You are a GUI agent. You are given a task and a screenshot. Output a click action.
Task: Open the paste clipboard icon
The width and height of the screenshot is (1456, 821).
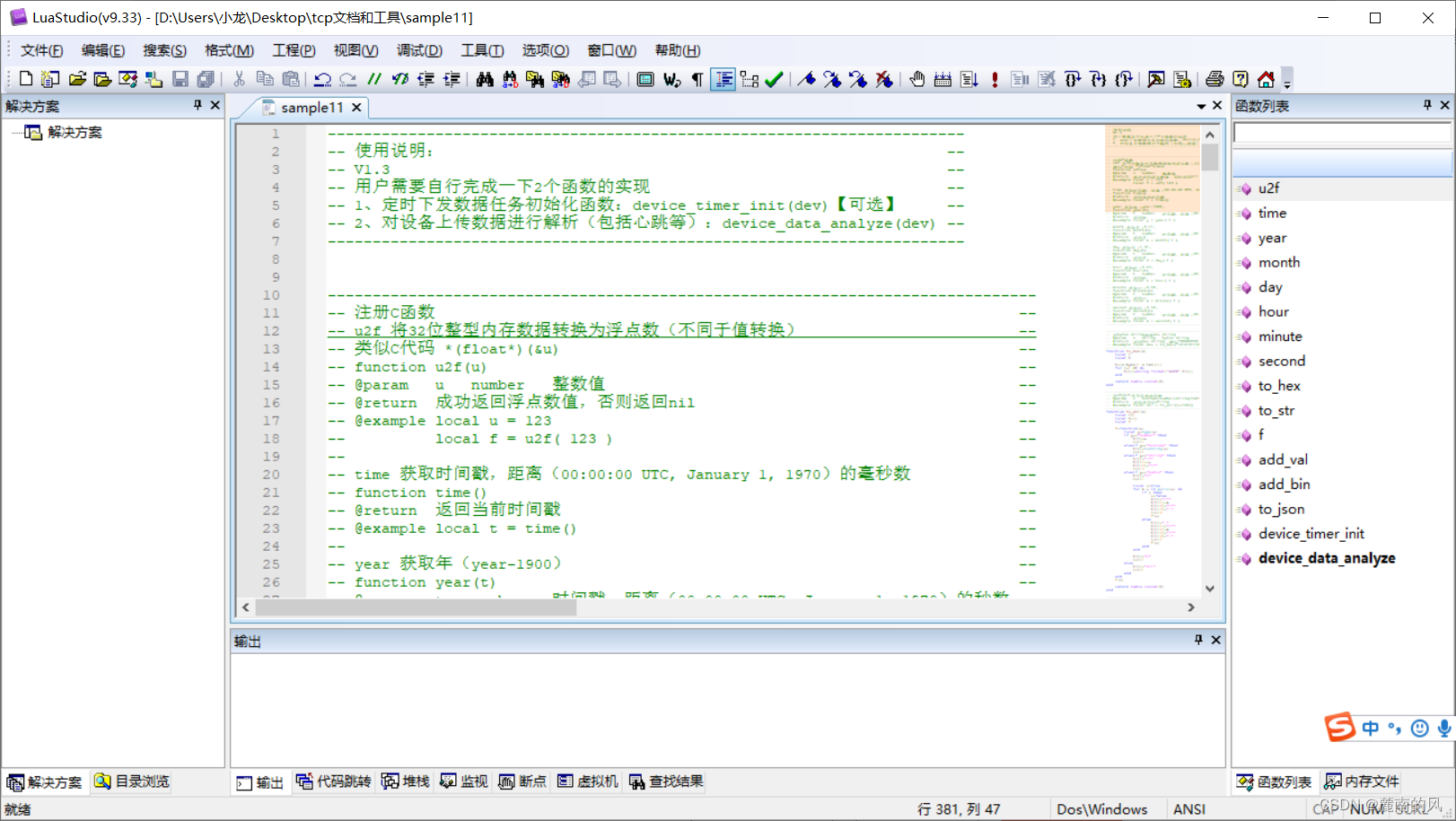point(292,79)
